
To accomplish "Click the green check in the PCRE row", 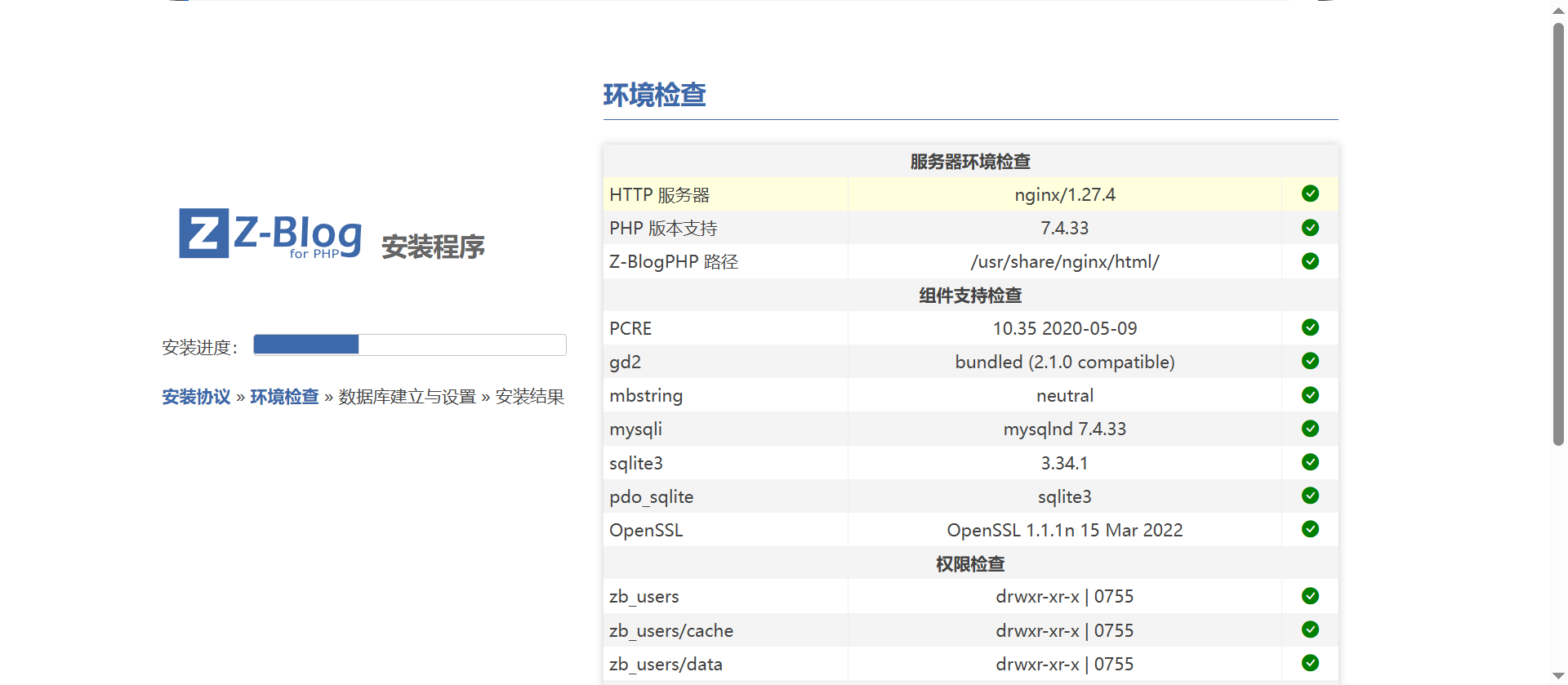I will point(1310,327).
